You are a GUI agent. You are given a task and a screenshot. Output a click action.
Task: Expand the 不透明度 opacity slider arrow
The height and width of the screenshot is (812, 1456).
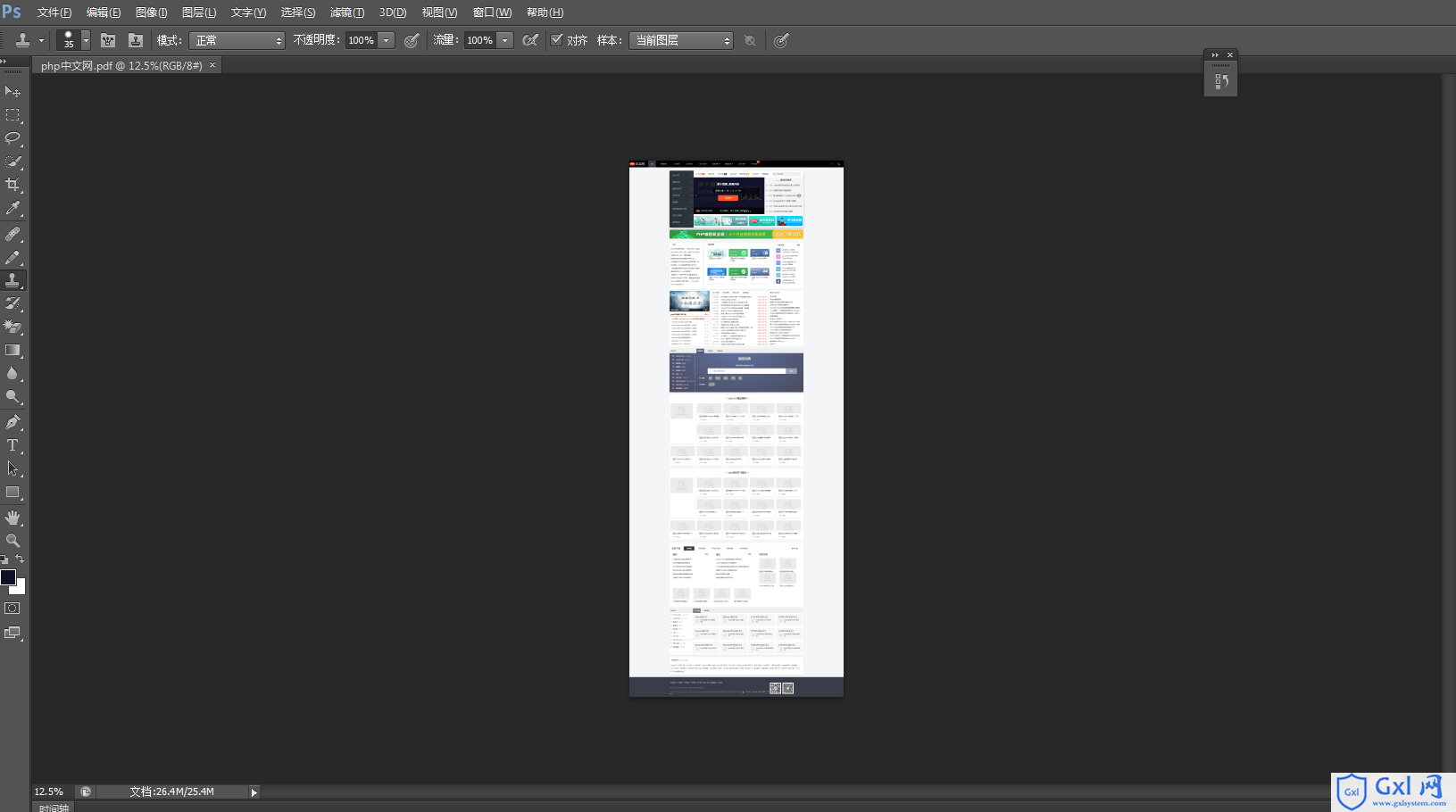coord(387,40)
